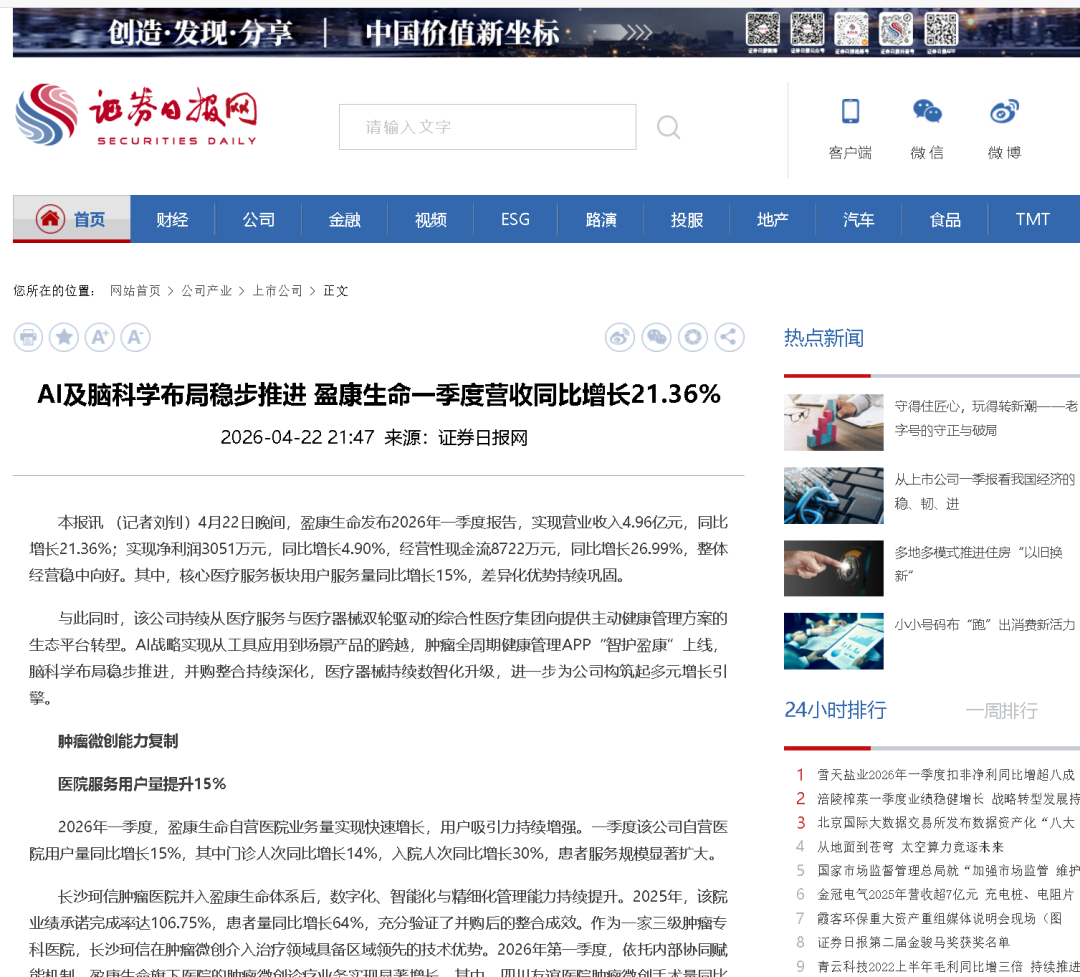
Task: Open the 投服 navigation tab
Action: pyautogui.click(x=687, y=219)
